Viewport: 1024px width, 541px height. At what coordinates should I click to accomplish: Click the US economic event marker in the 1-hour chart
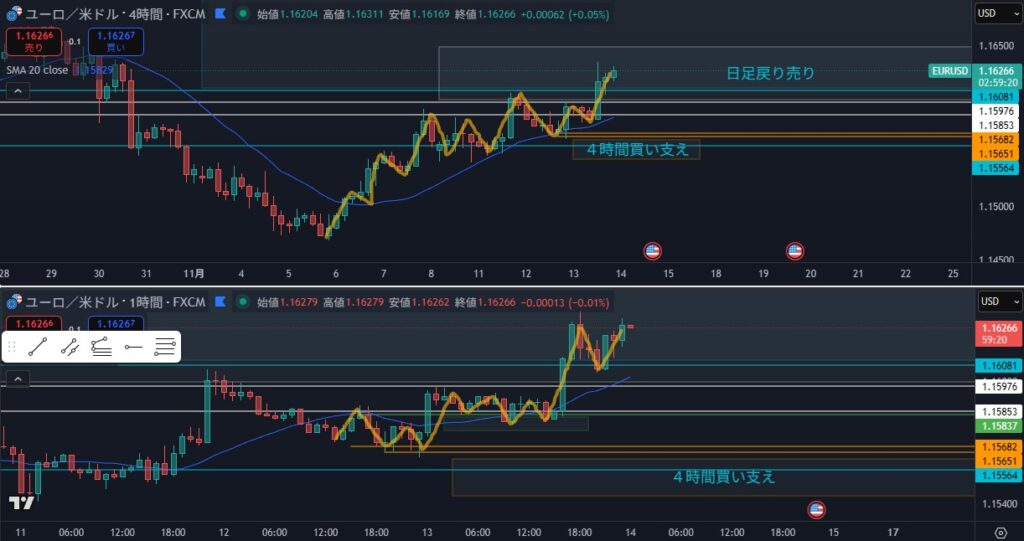pos(816,509)
